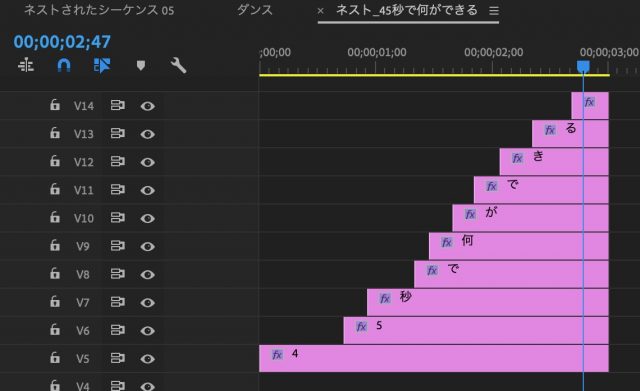
Task: Toggle lock on track V14
Action: point(55,105)
